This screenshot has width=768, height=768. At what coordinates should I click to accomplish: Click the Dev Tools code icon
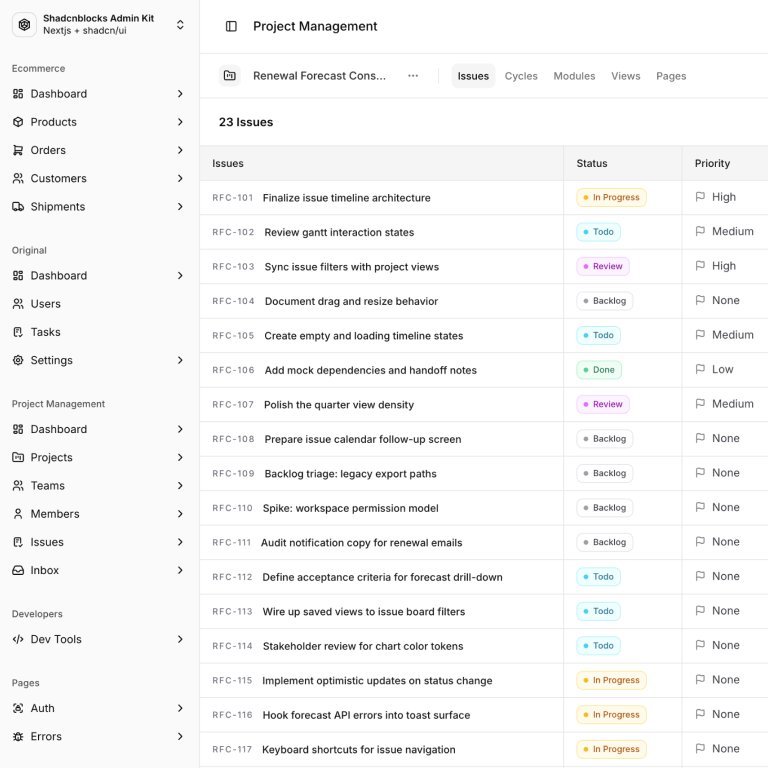point(18,639)
